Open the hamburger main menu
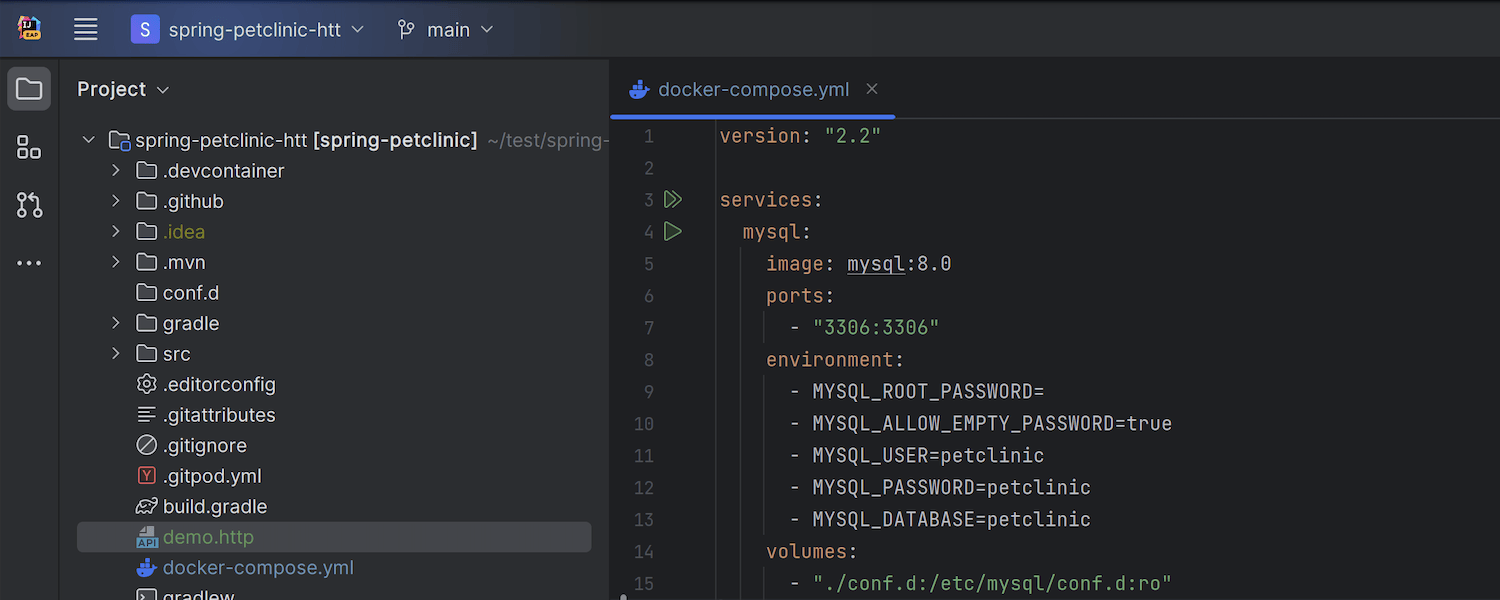The width and height of the screenshot is (1500, 600). click(x=86, y=30)
